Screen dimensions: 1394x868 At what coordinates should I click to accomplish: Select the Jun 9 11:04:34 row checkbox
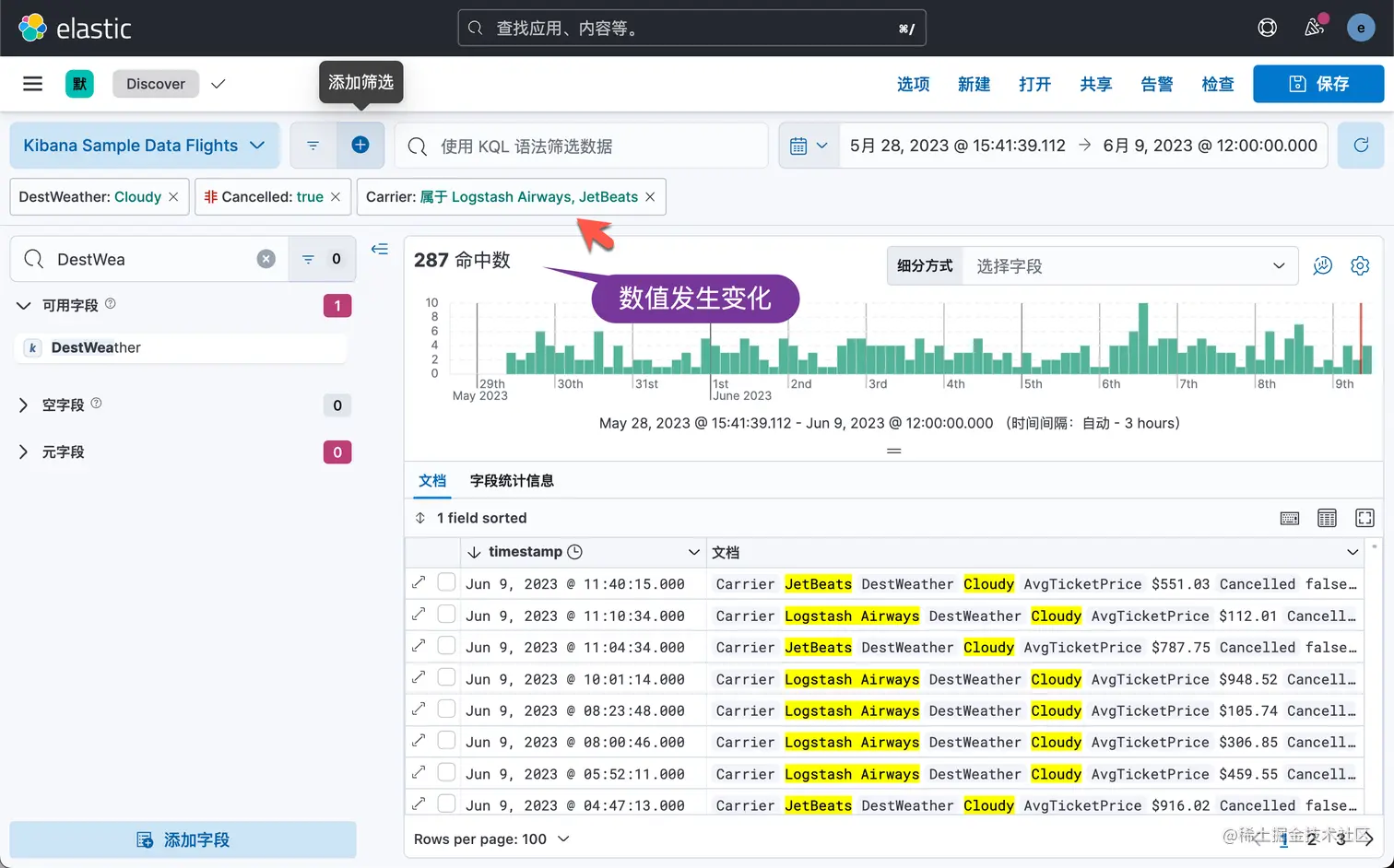(446, 645)
